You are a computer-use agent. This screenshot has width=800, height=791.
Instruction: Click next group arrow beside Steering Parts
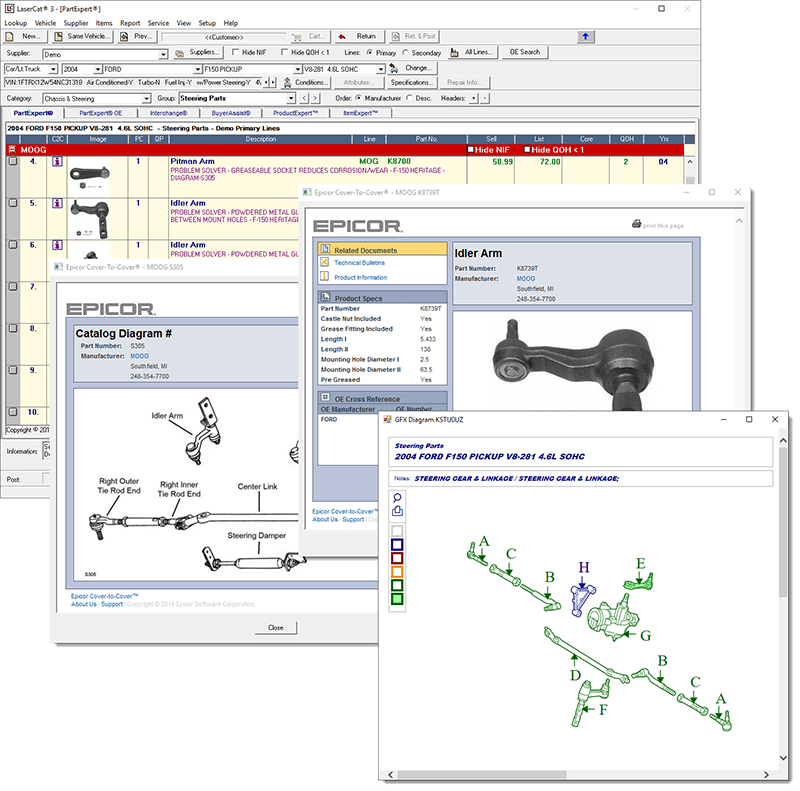point(315,98)
